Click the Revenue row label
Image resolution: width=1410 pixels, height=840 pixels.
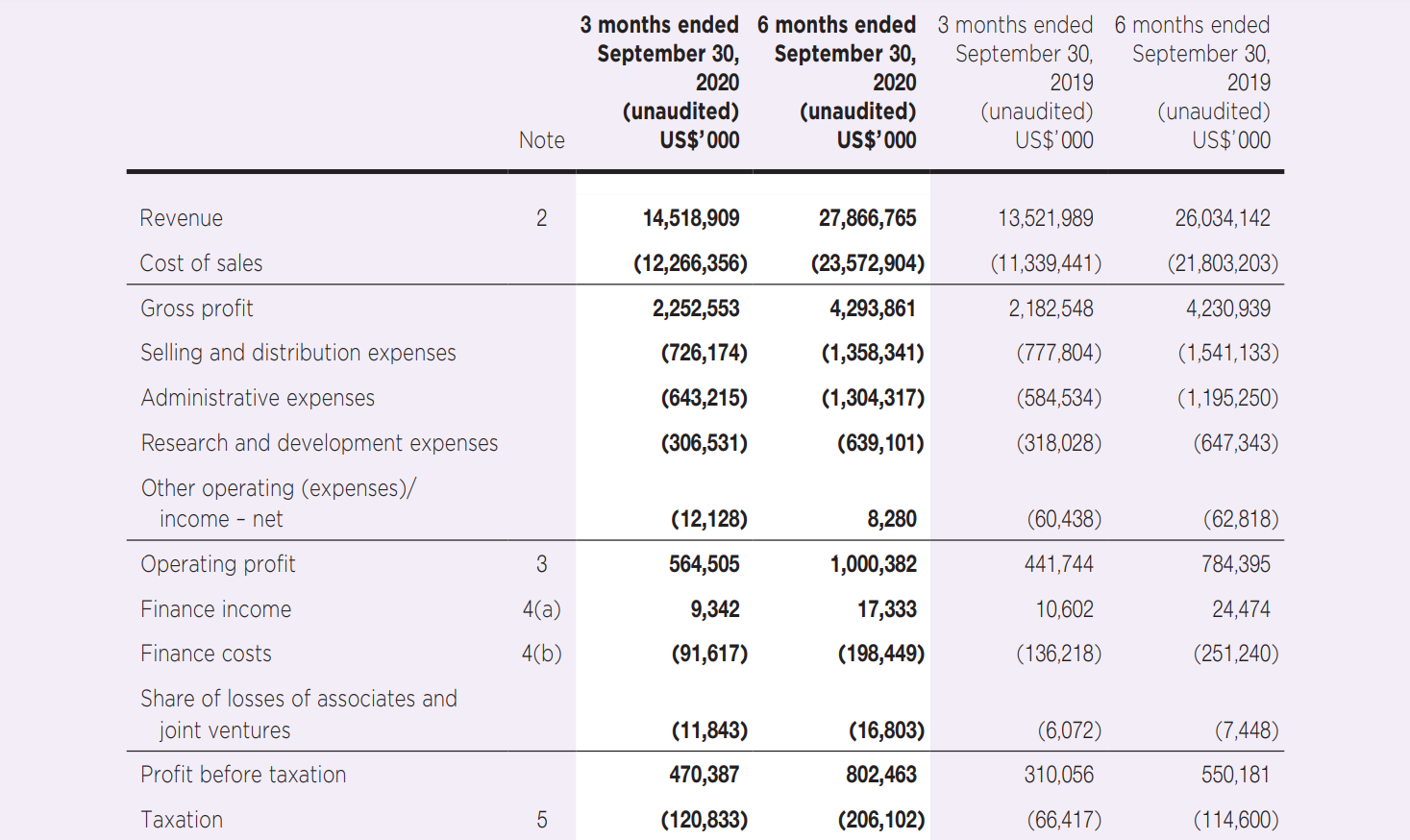tap(181, 218)
